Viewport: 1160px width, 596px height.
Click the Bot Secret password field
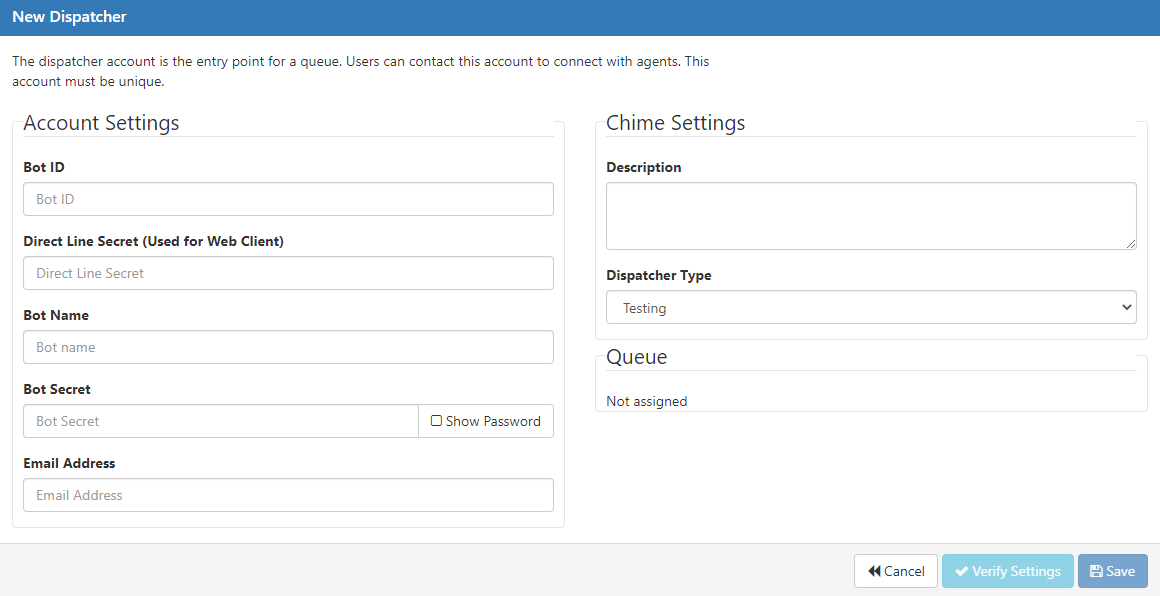click(221, 421)
